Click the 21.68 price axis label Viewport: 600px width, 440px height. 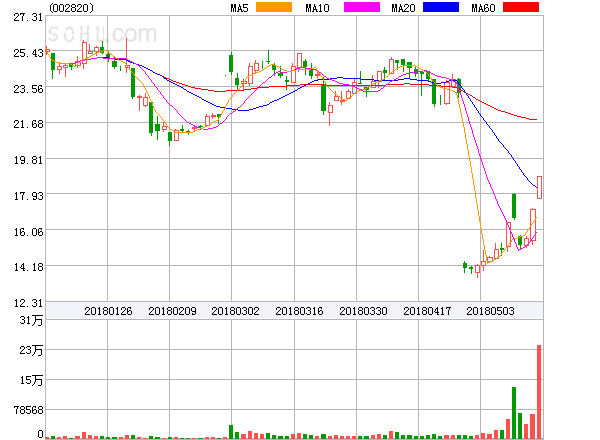tap(28, 124)
